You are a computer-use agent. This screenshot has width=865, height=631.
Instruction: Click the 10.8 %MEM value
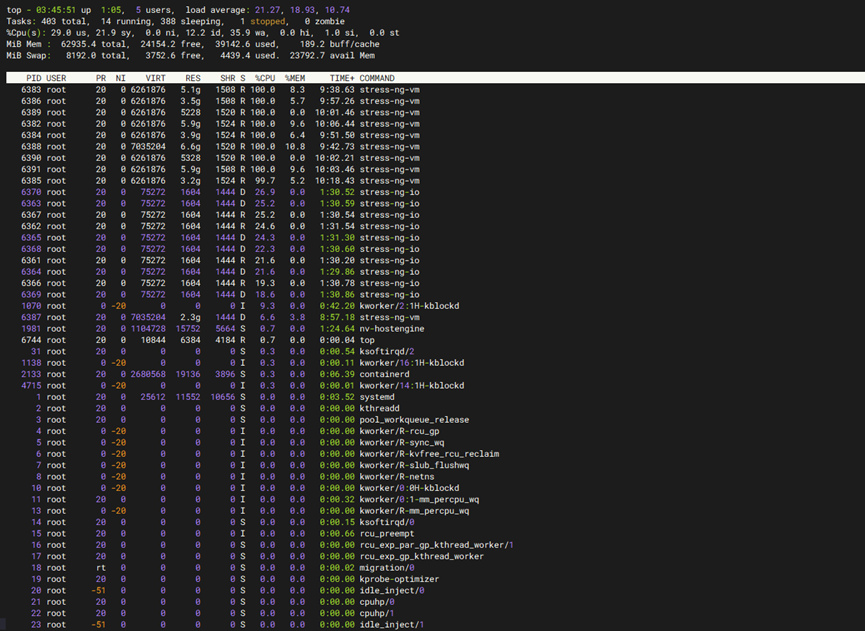point(295,146)
